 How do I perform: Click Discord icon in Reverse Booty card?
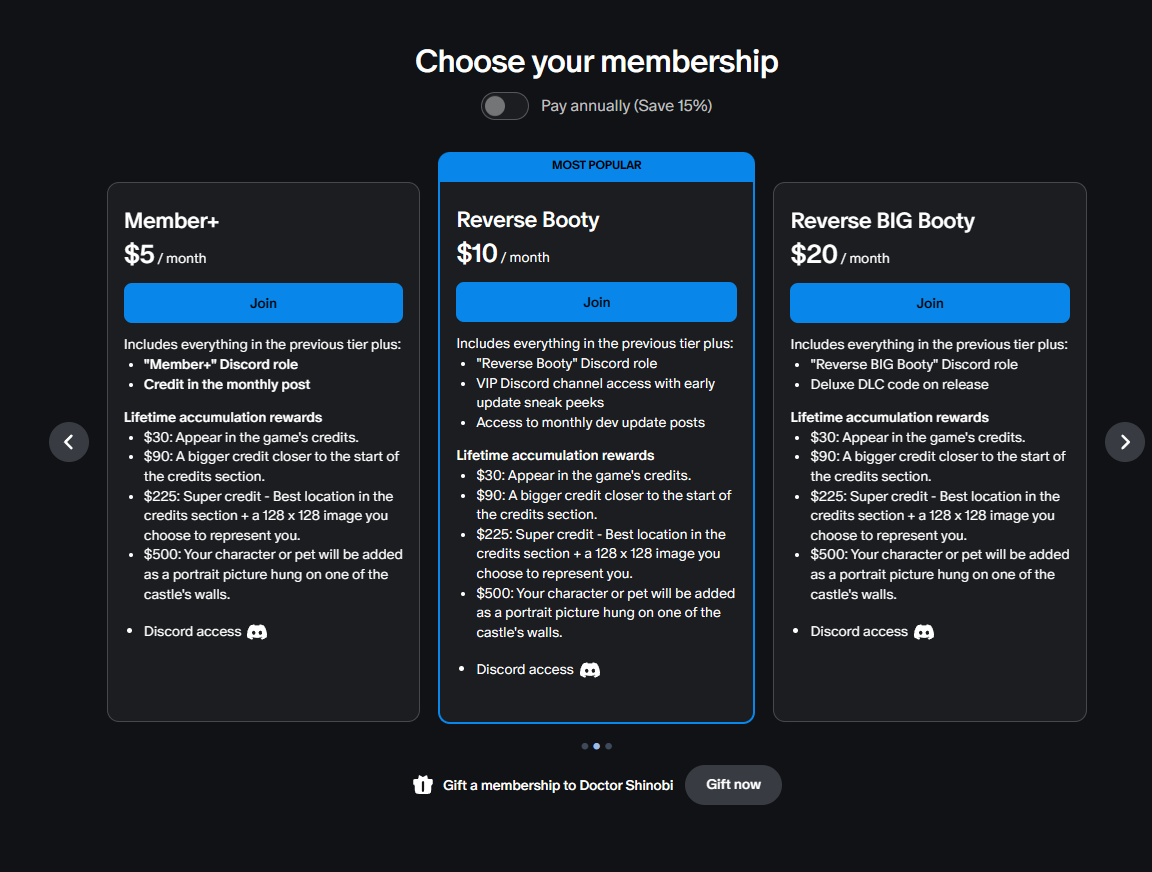pyautogui.click(x=590, y=670)
